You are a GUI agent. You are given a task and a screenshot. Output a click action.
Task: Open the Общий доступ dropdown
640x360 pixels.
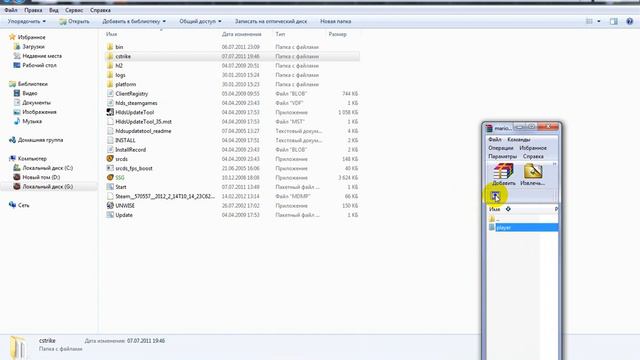(200, 21)
